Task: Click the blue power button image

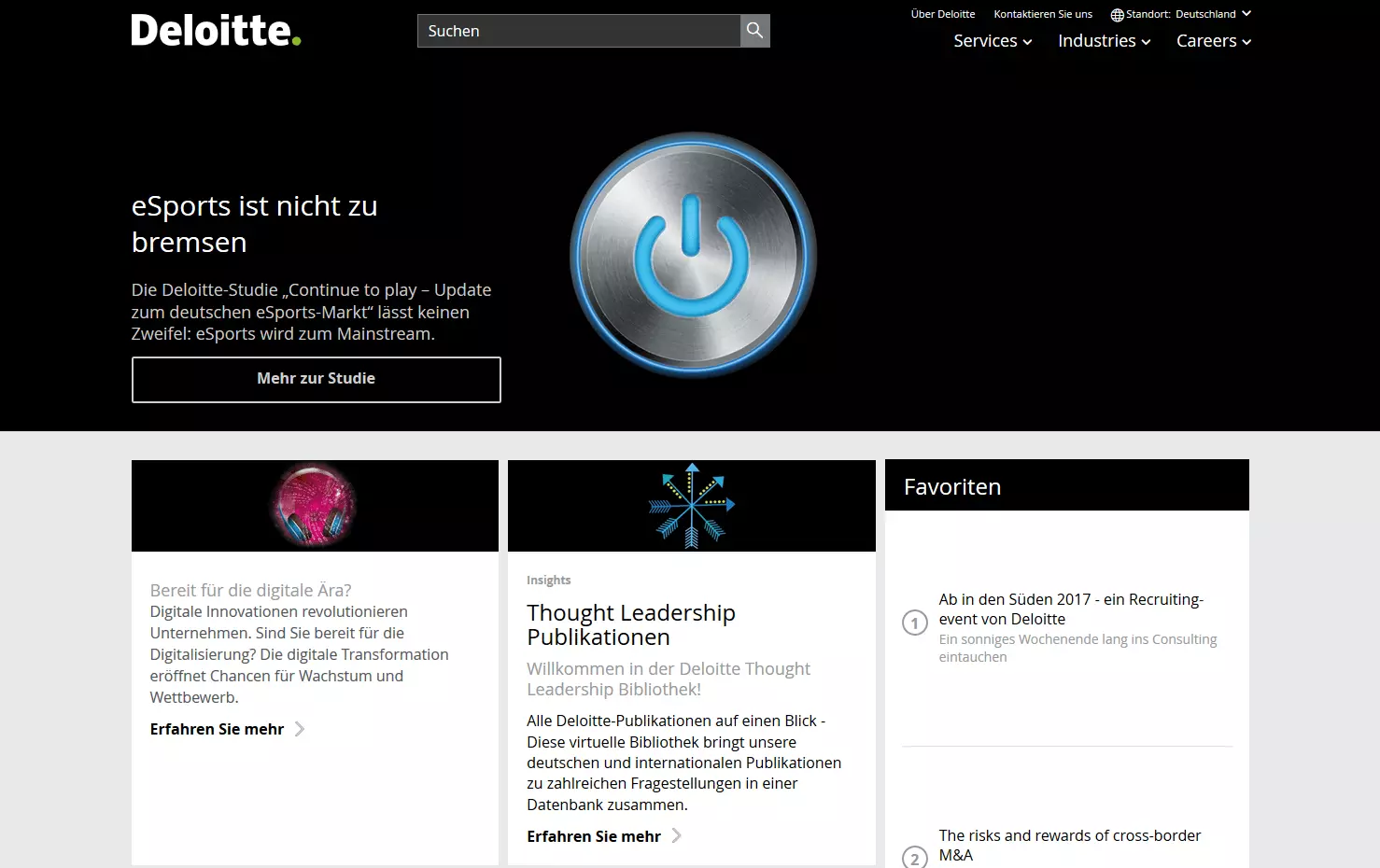Action: pos(693,255)
